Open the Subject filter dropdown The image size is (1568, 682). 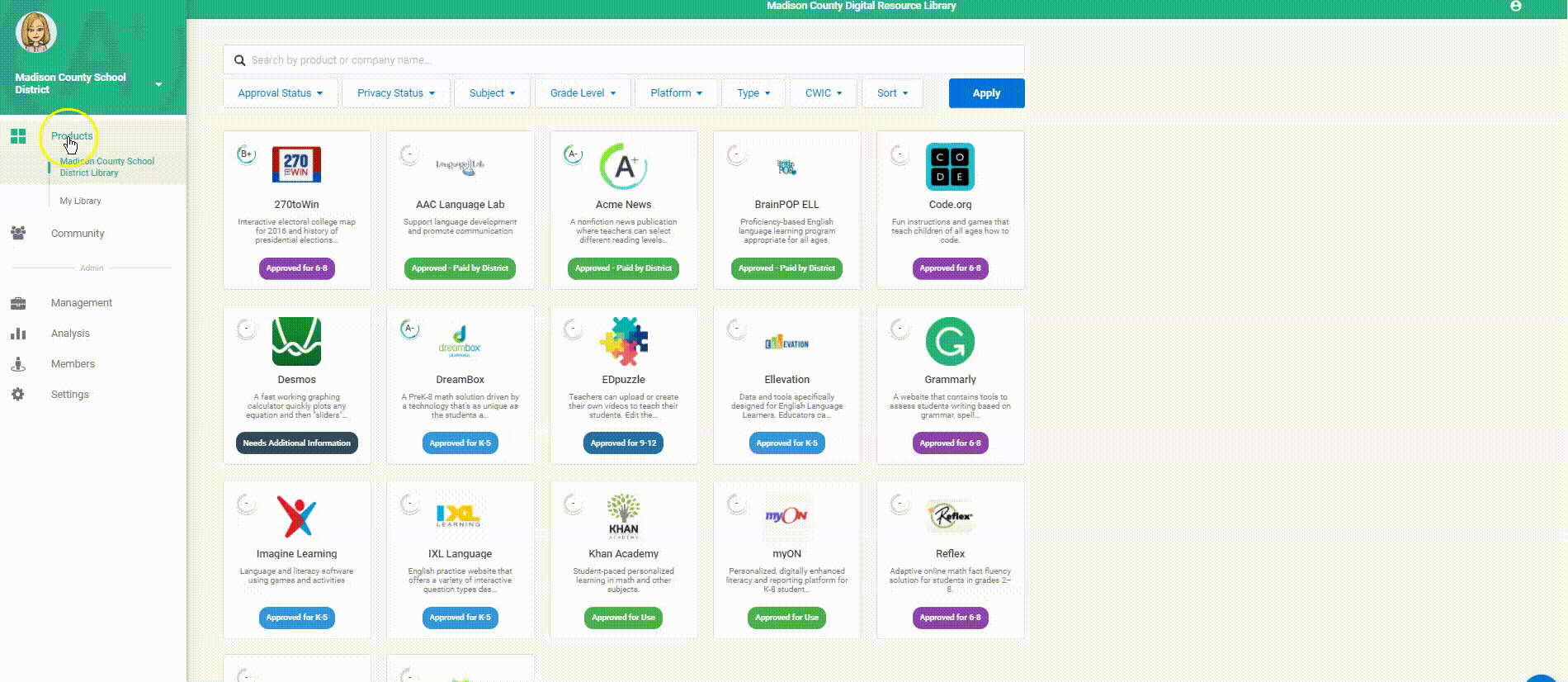493,93
